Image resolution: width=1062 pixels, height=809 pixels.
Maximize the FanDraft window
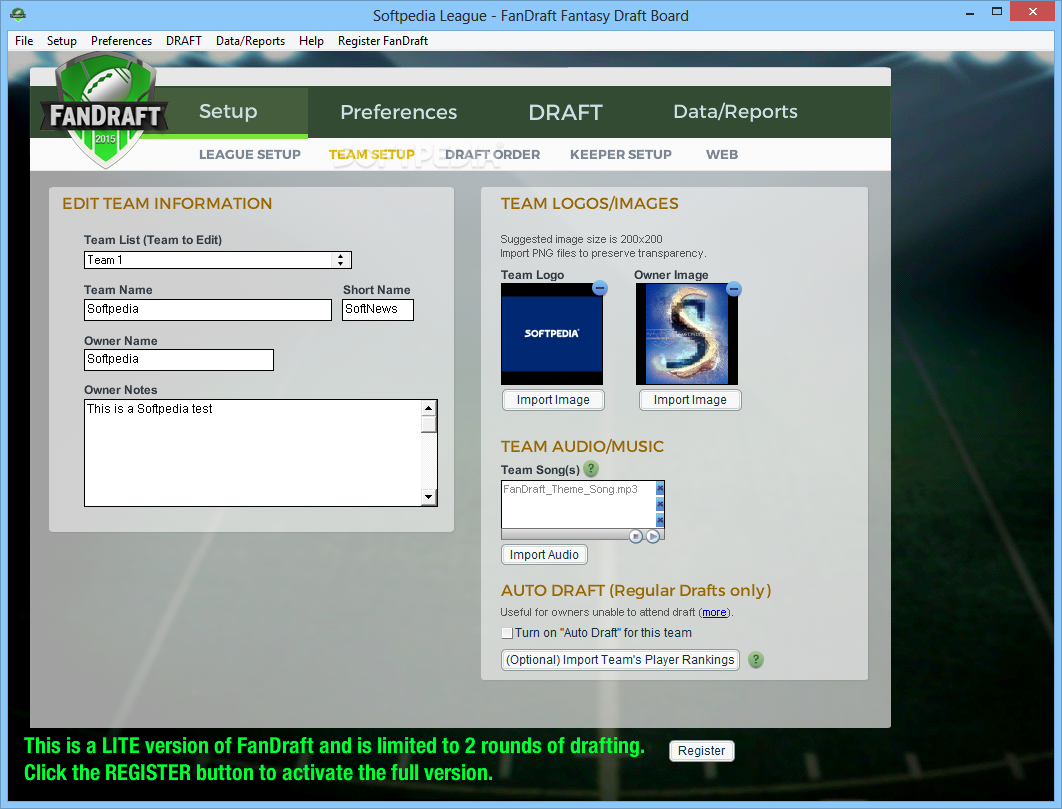tap(996, 12)
